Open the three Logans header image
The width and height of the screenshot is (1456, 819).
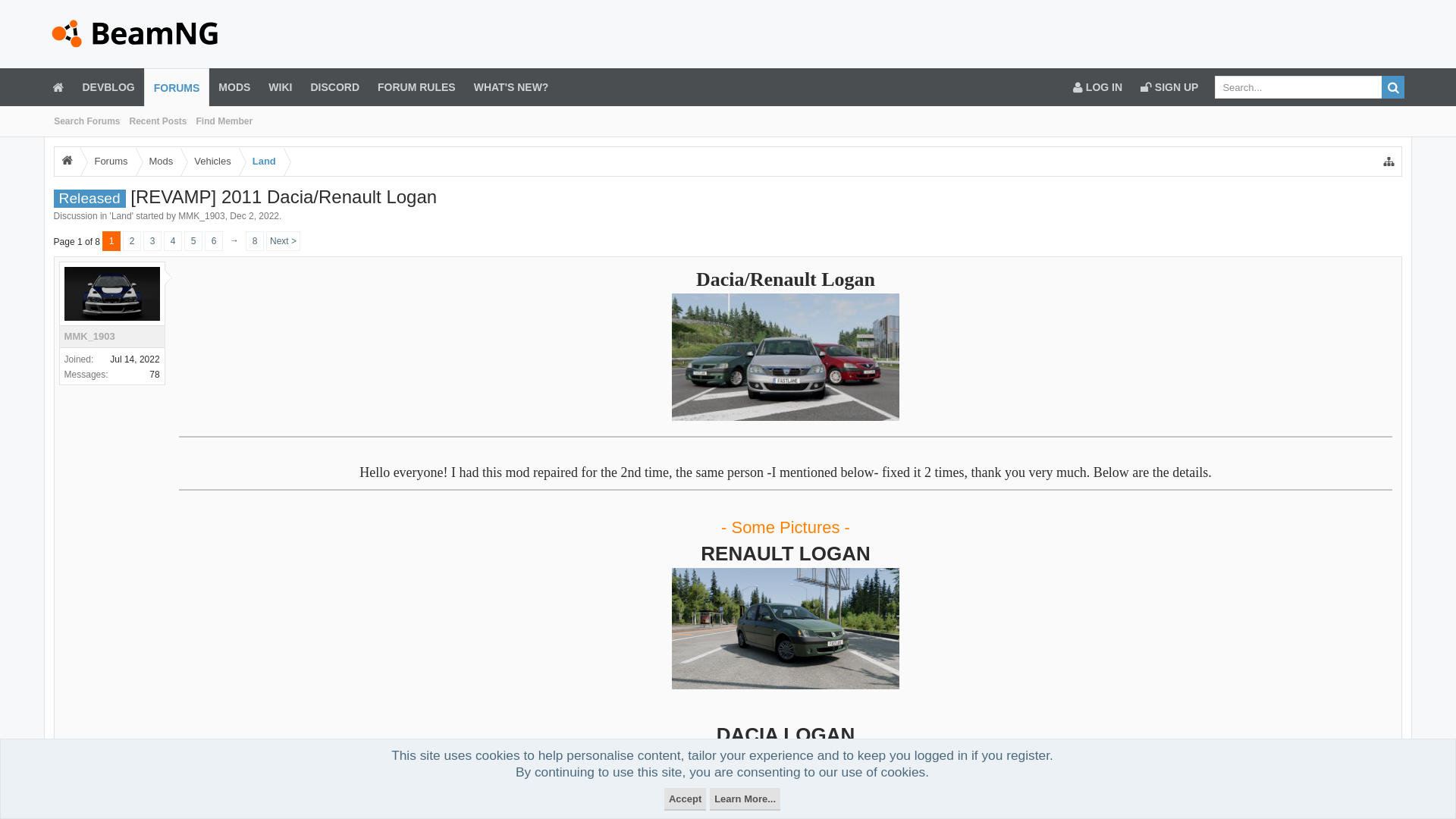pos(786,357)
